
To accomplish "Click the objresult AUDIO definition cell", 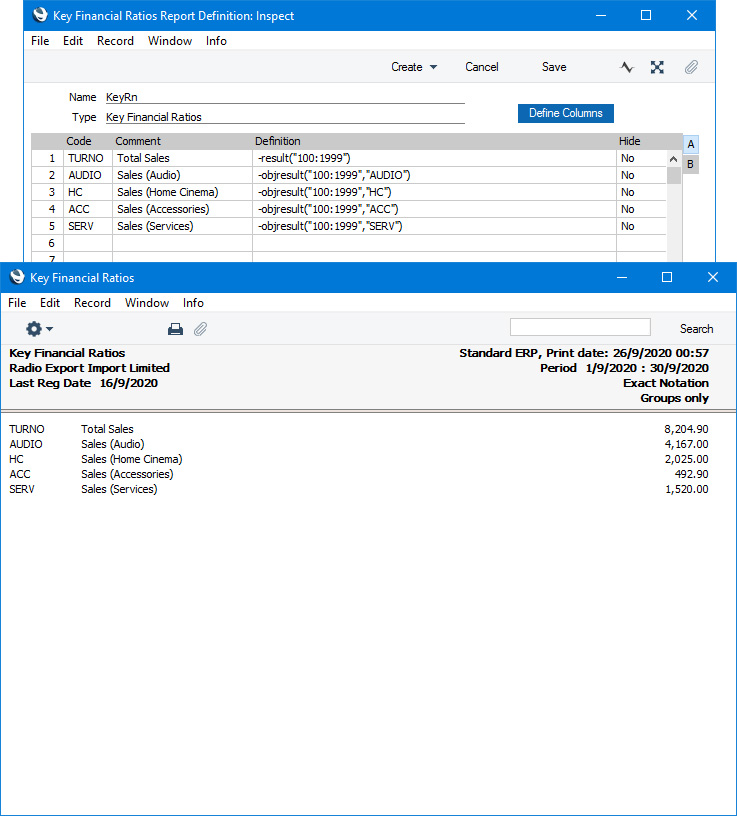I will click(x=434, y=175).
